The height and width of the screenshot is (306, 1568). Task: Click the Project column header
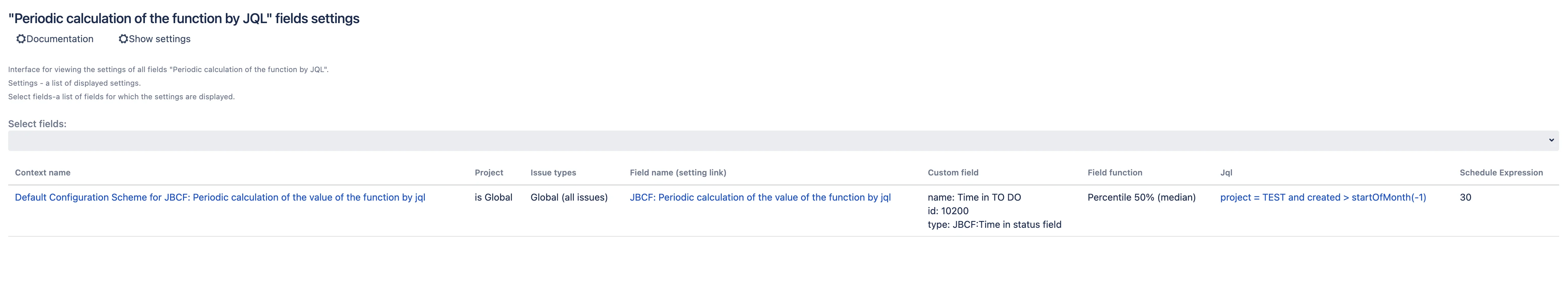click(x=489, y=173)
